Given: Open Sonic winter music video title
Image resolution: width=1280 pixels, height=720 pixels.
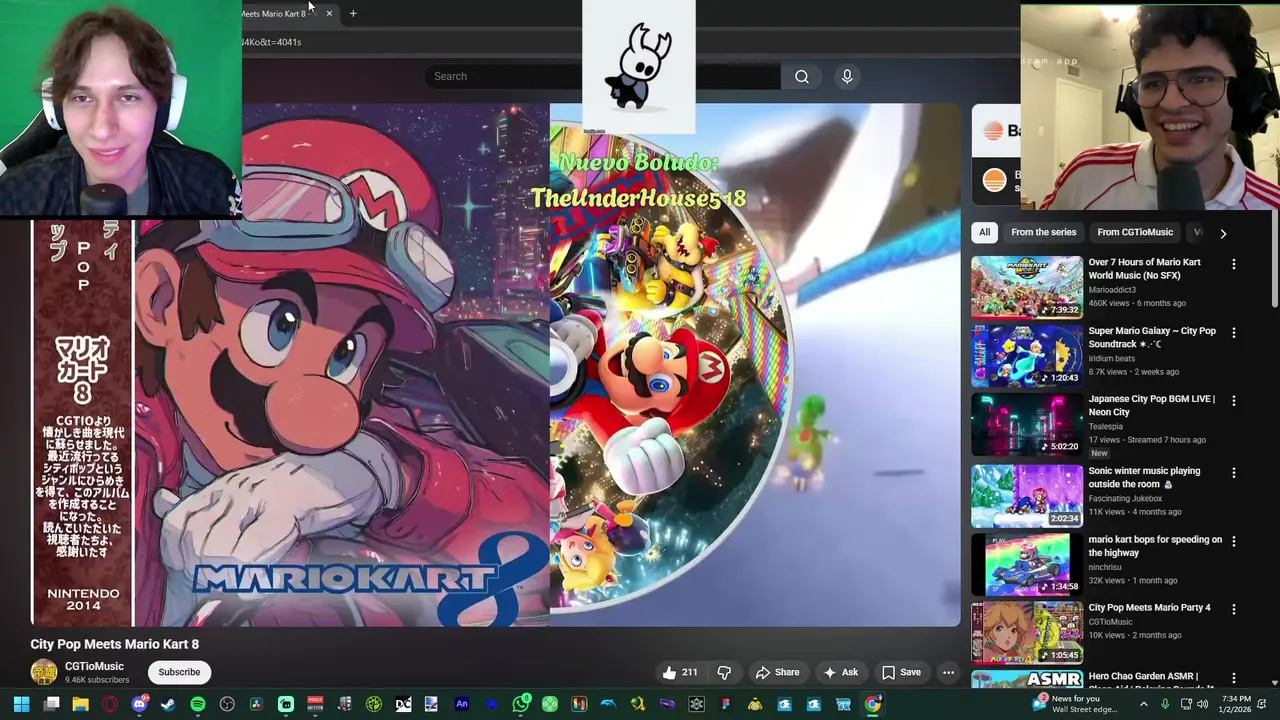Looking at the screenshot, I should [x=1144, y=477].
